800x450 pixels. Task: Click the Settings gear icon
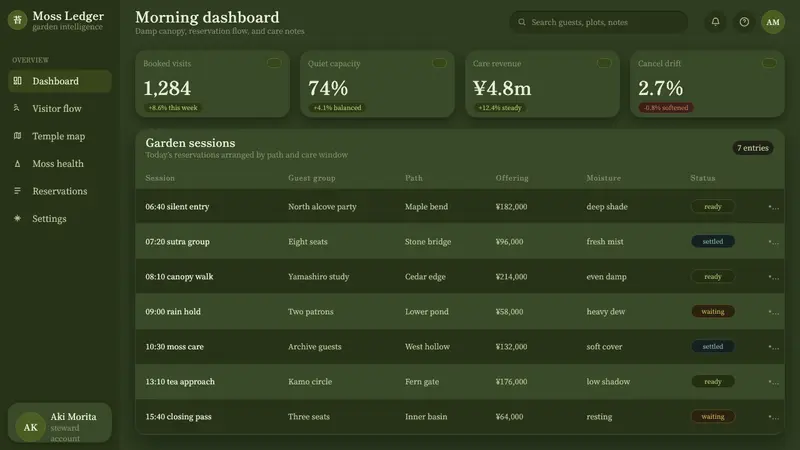coord(17,218)
